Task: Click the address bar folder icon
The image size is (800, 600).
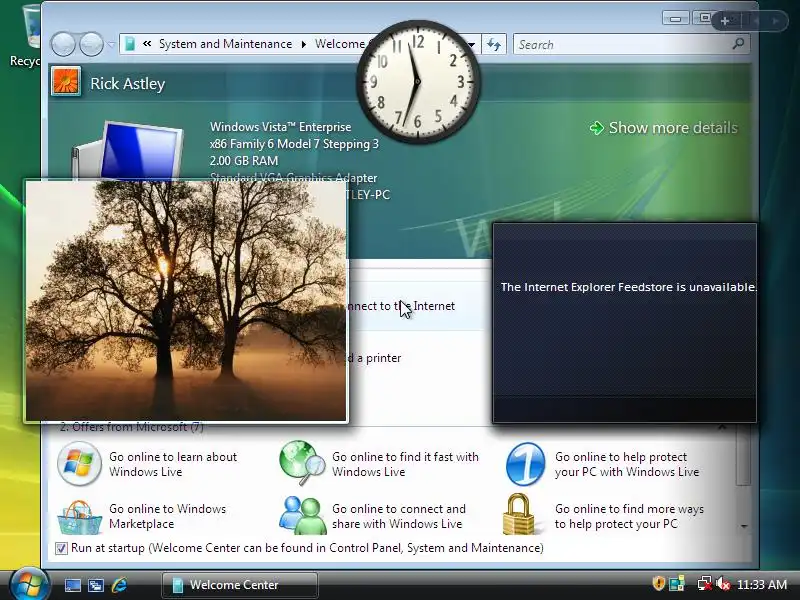Action: click(x=130, y=44)
